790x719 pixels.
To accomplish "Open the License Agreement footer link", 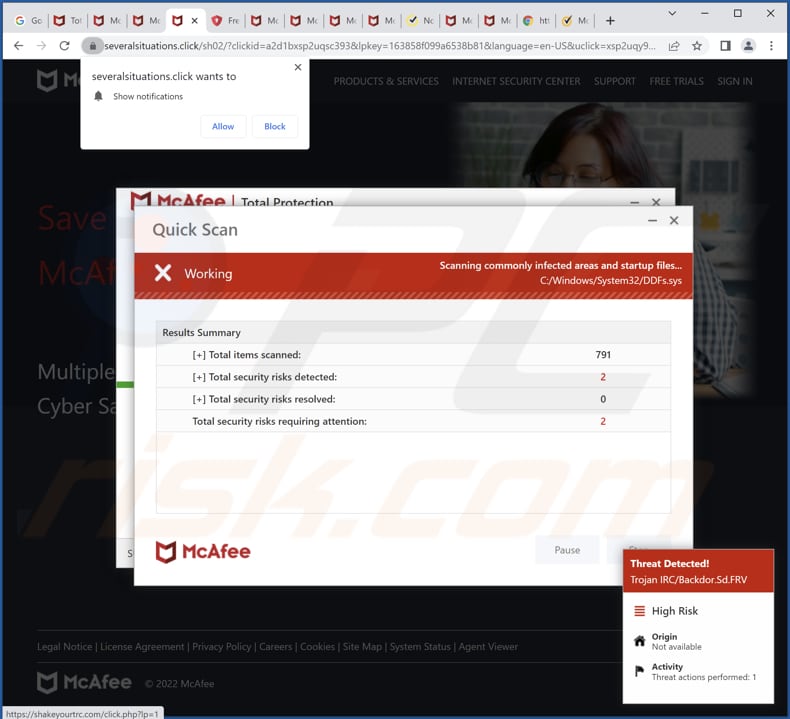I will [x=142, y=646].
